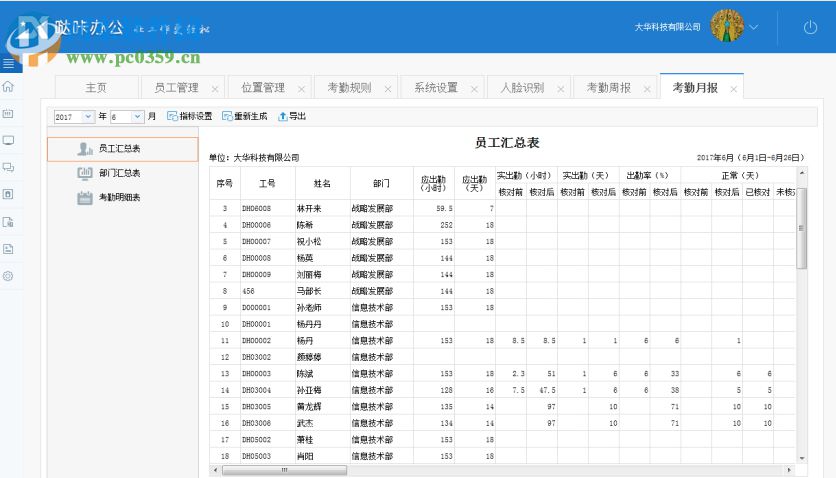Switch to the 主页 tab

(x=96, y=87)
